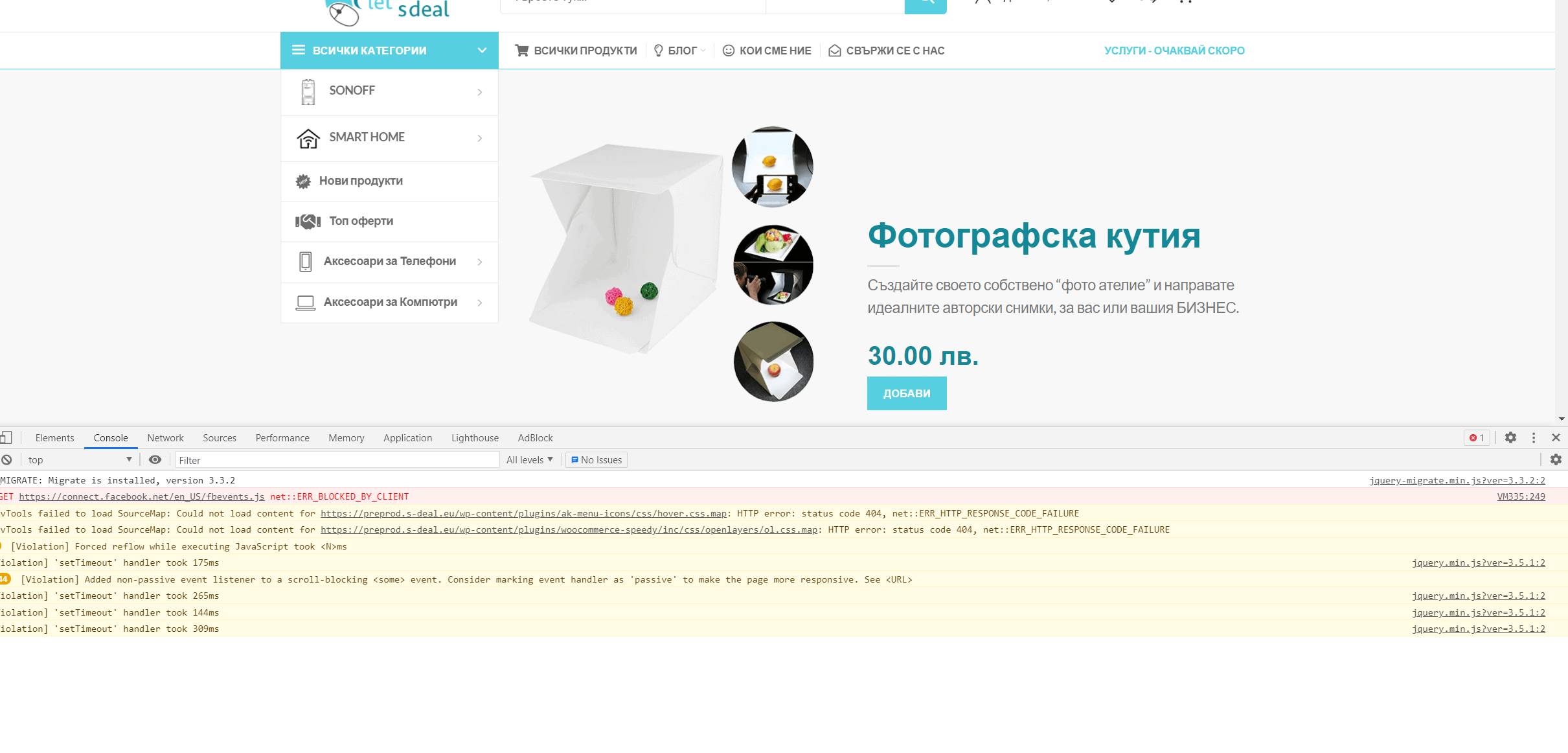The width and height of the screenshot is (1568, 753).
Task: Expand the SONOFF category arrow
Action: click(479, 92)
